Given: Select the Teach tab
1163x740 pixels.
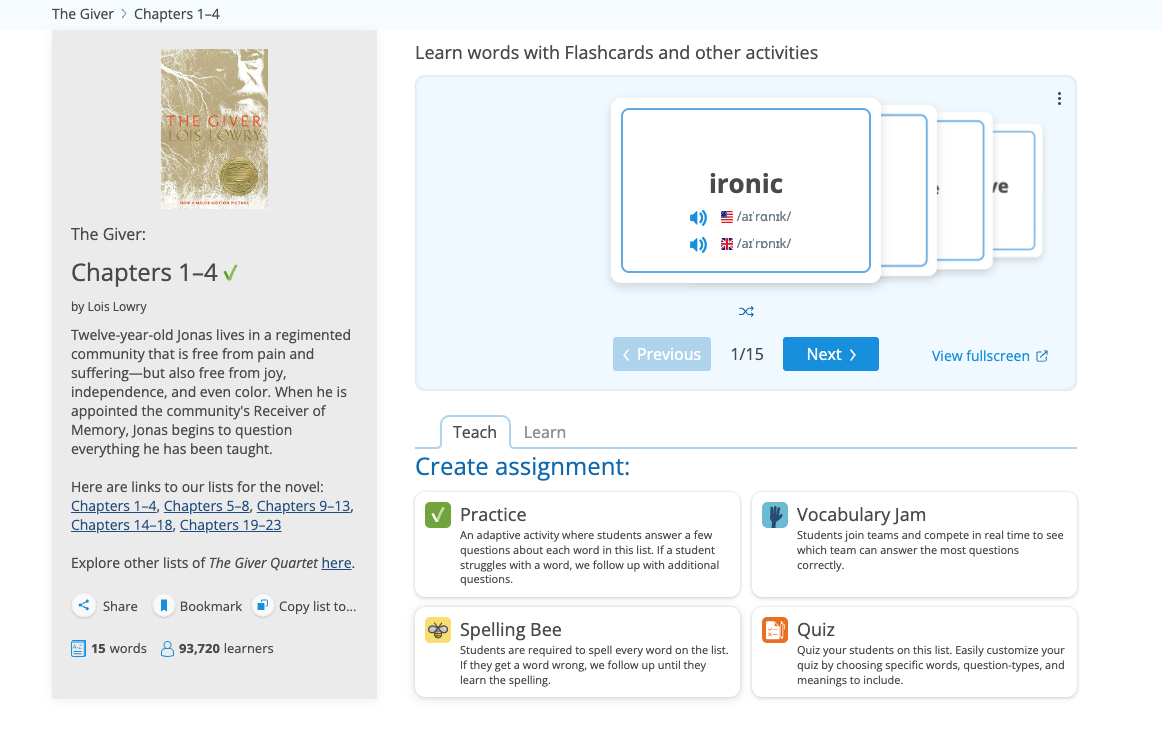Looking at the screenshot, I should 475,432.
